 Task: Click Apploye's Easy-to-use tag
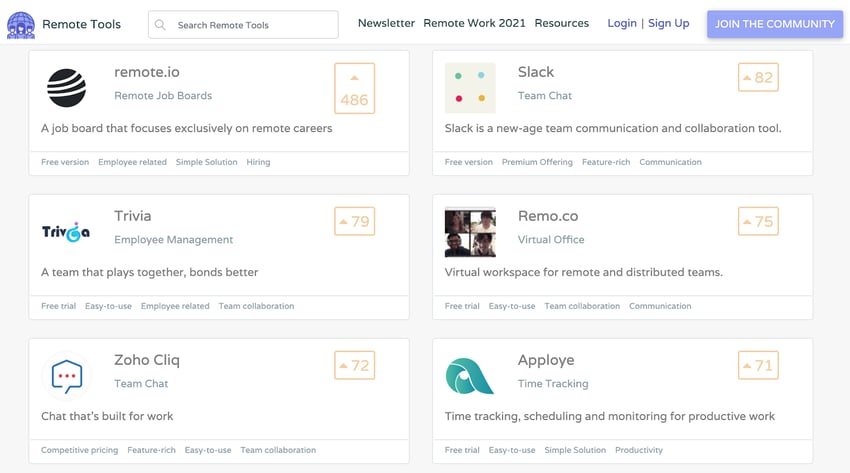point(512,450)
